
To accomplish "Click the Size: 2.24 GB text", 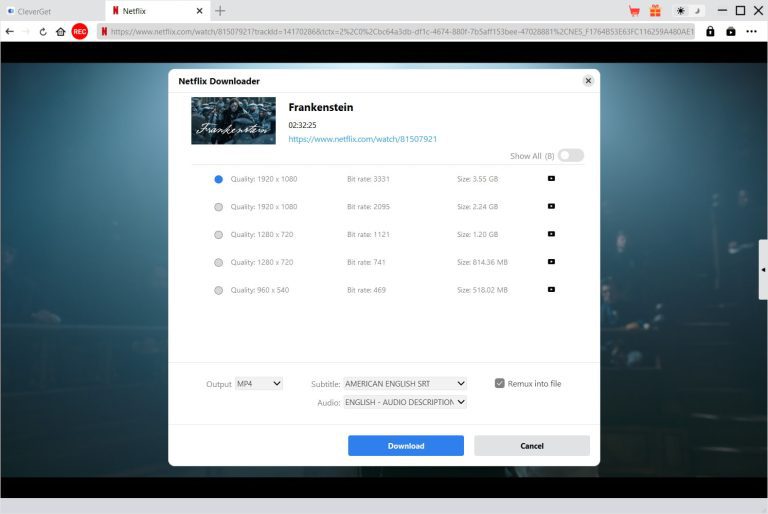I will [x=478, y=207].
